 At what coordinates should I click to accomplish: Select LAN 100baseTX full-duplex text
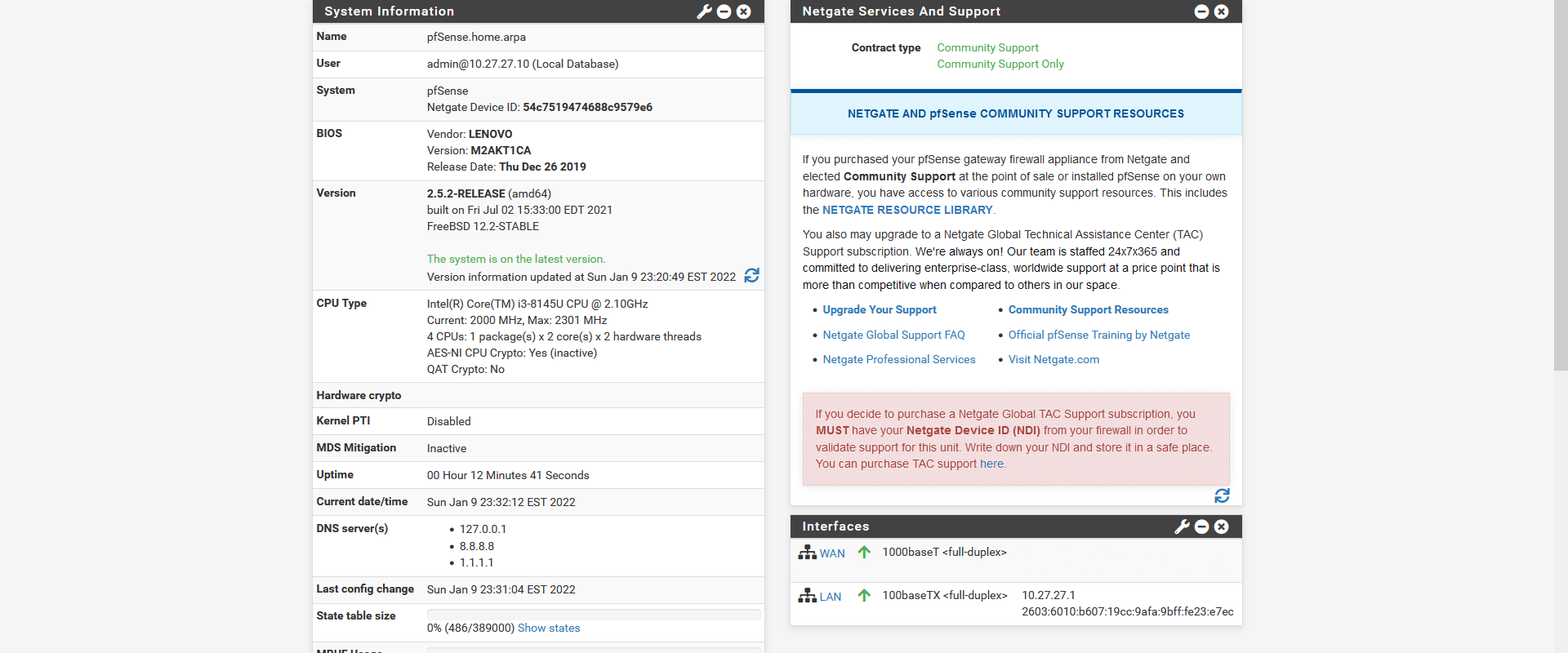coord(945,595)
